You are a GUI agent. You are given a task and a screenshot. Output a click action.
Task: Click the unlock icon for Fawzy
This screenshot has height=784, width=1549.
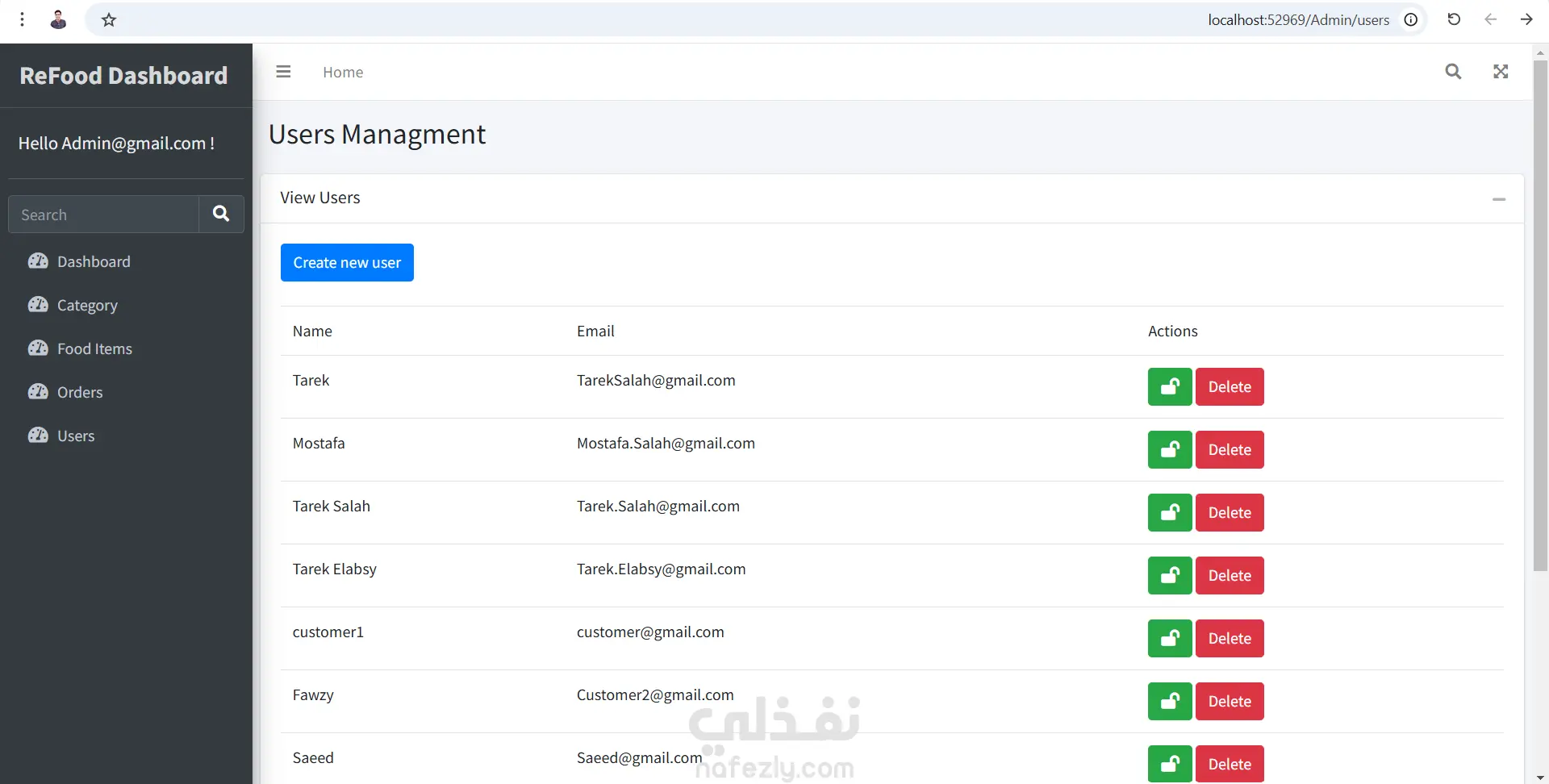(x=1170, y=701)
